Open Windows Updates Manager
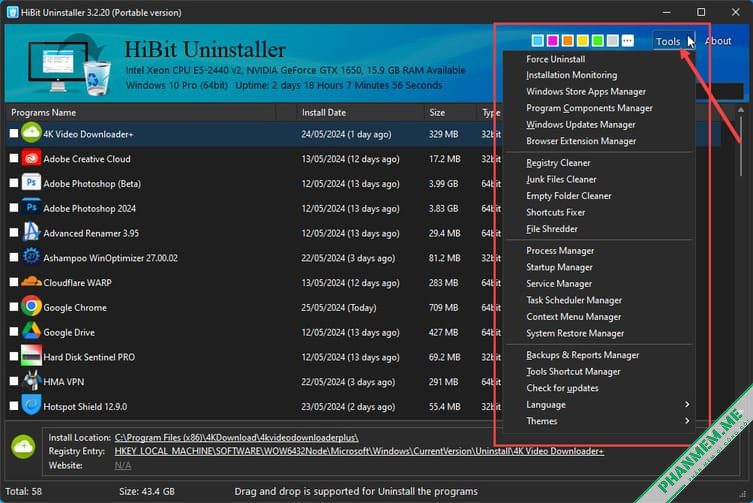 (x=599, y=124)
